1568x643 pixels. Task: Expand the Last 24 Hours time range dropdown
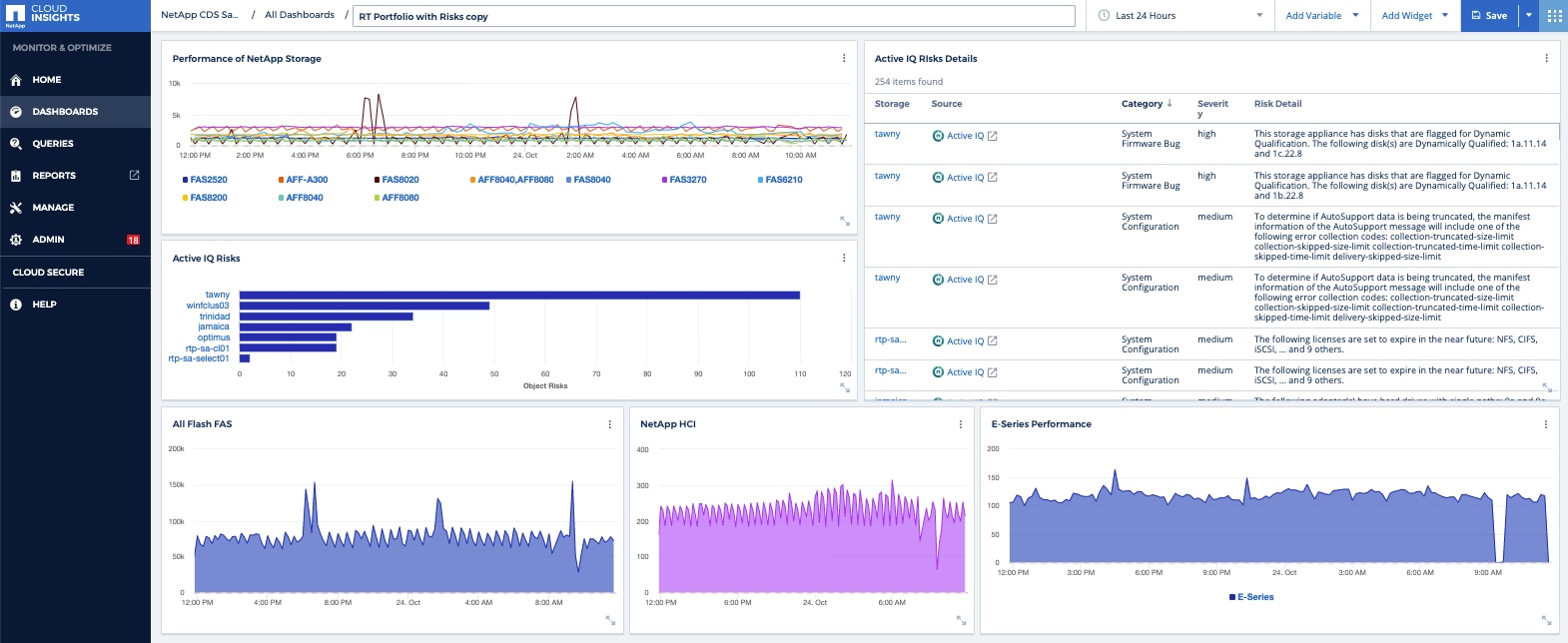(1179, 16)
